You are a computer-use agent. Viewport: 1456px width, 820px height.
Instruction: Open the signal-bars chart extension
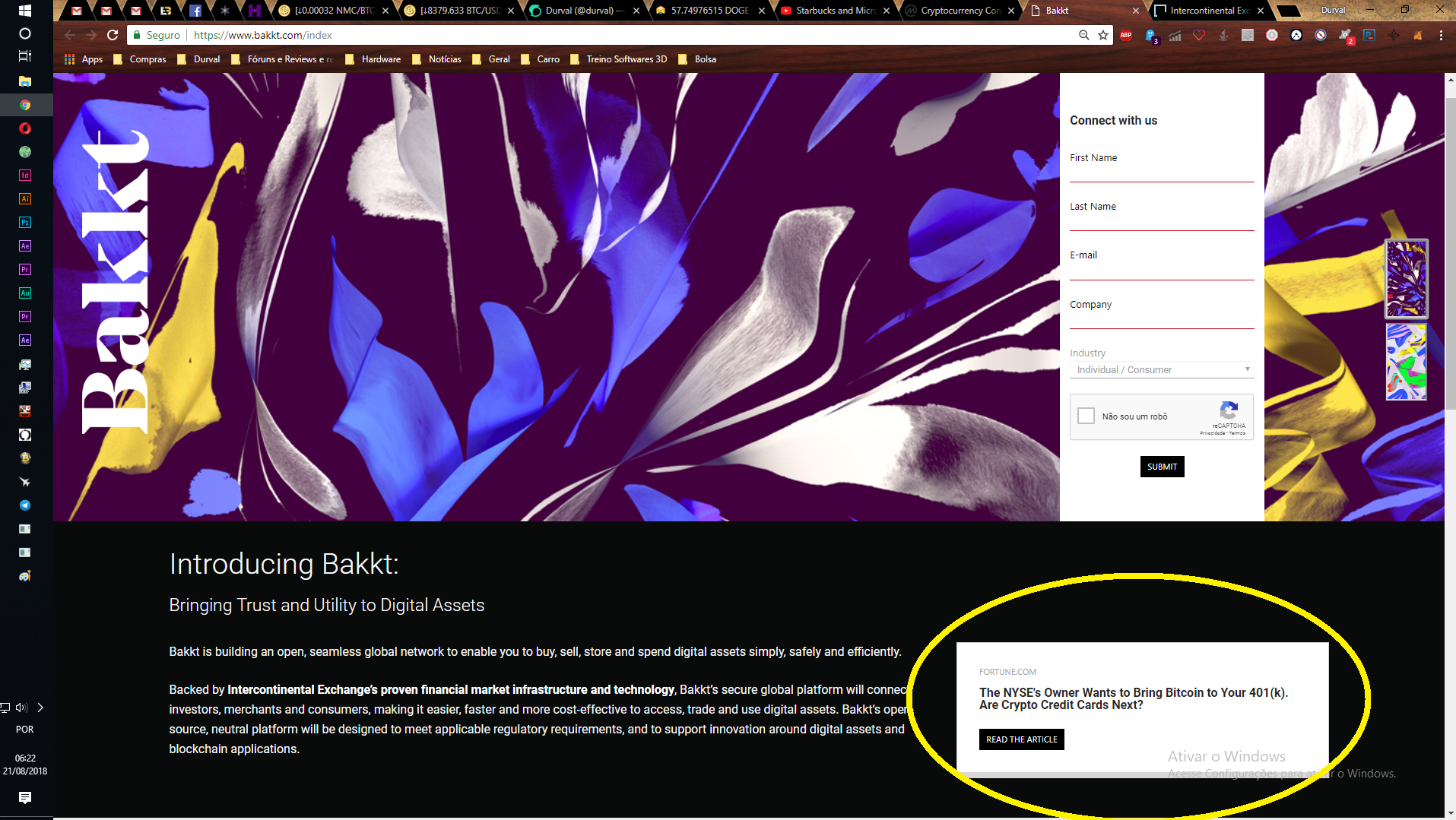tap(1175, 35)
